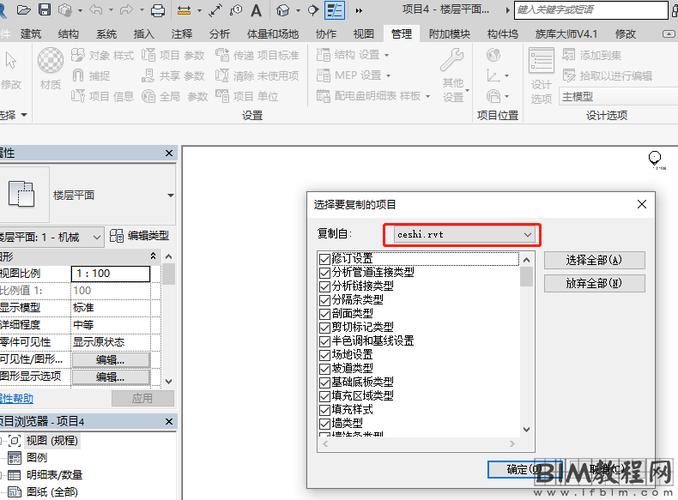
Task: Click the item list vertical scrollbar thumb
Action: point(526,277)
